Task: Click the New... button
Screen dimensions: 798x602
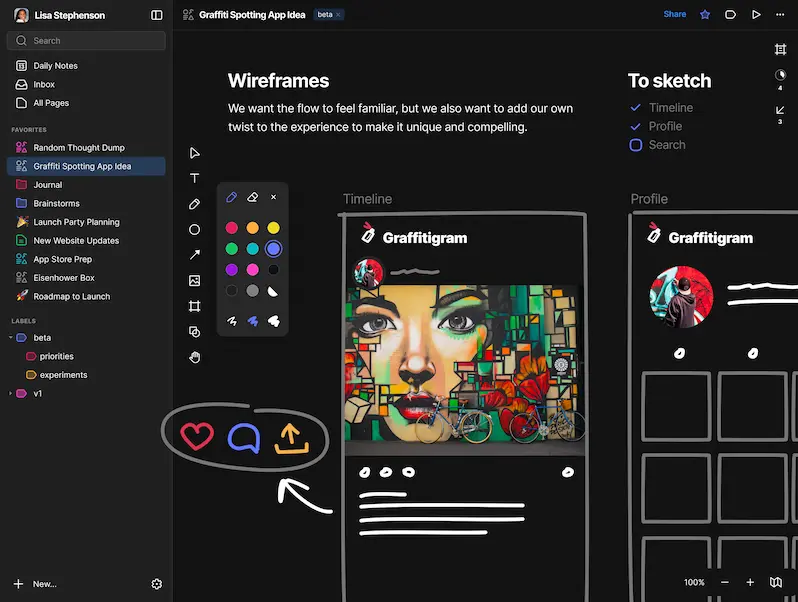Action: pos(35,584)
